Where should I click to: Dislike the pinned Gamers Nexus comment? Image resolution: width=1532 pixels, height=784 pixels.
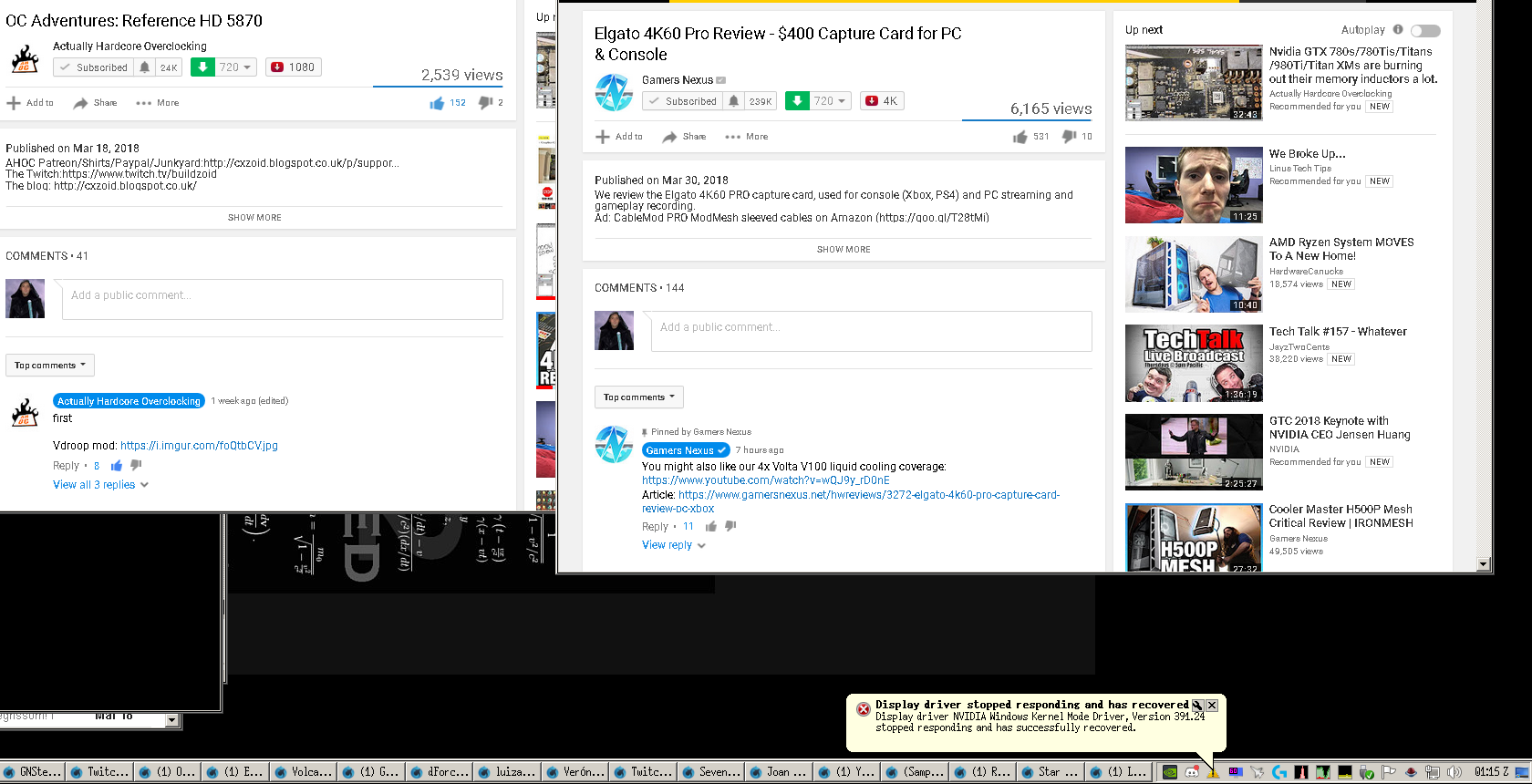[730, 526]
